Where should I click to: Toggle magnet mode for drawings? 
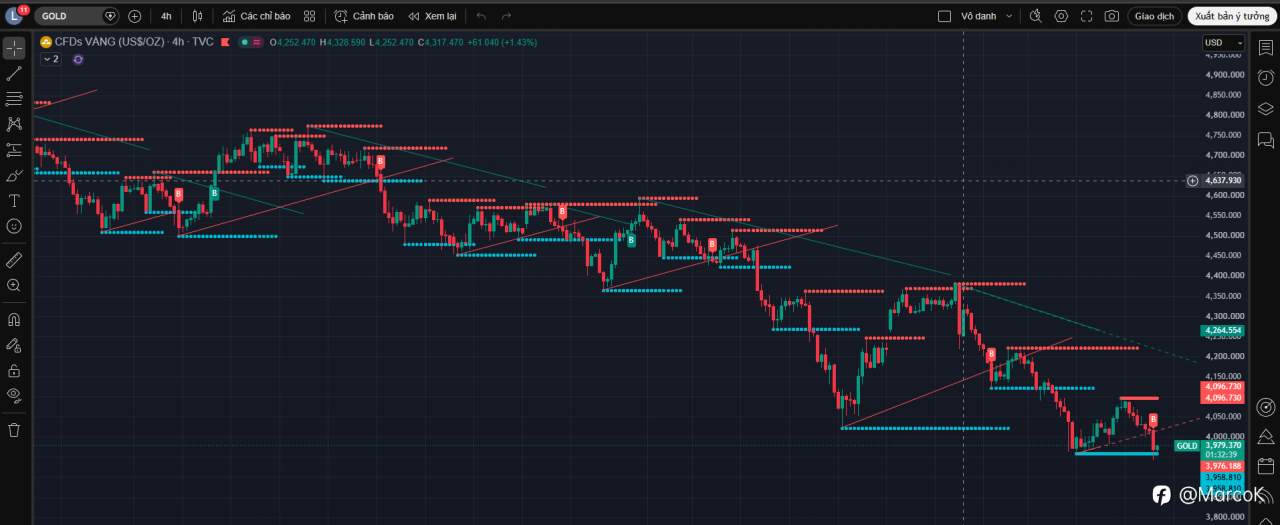tap(14, 320)
